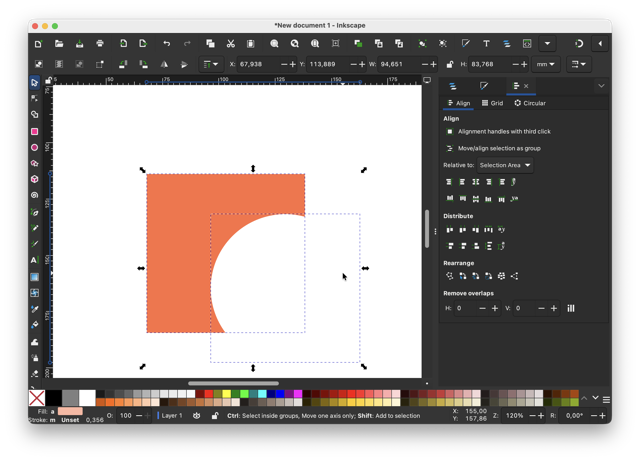
Task: Open the align on-canvas dropdown in tool controls
Action: coord(211,64)
